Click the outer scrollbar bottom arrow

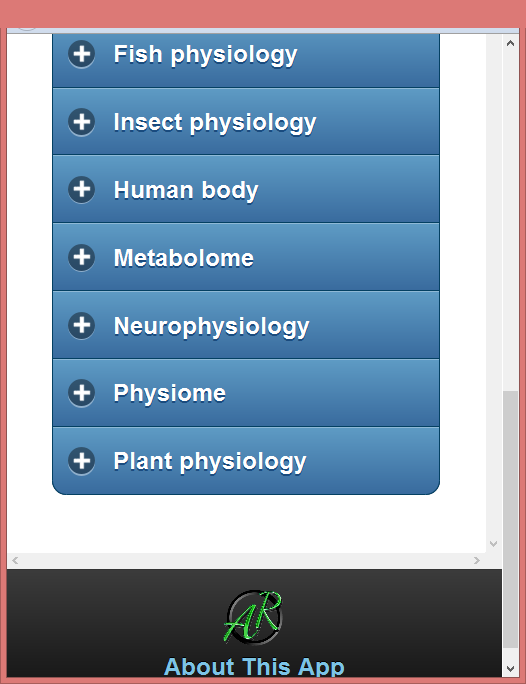[510, 669]
